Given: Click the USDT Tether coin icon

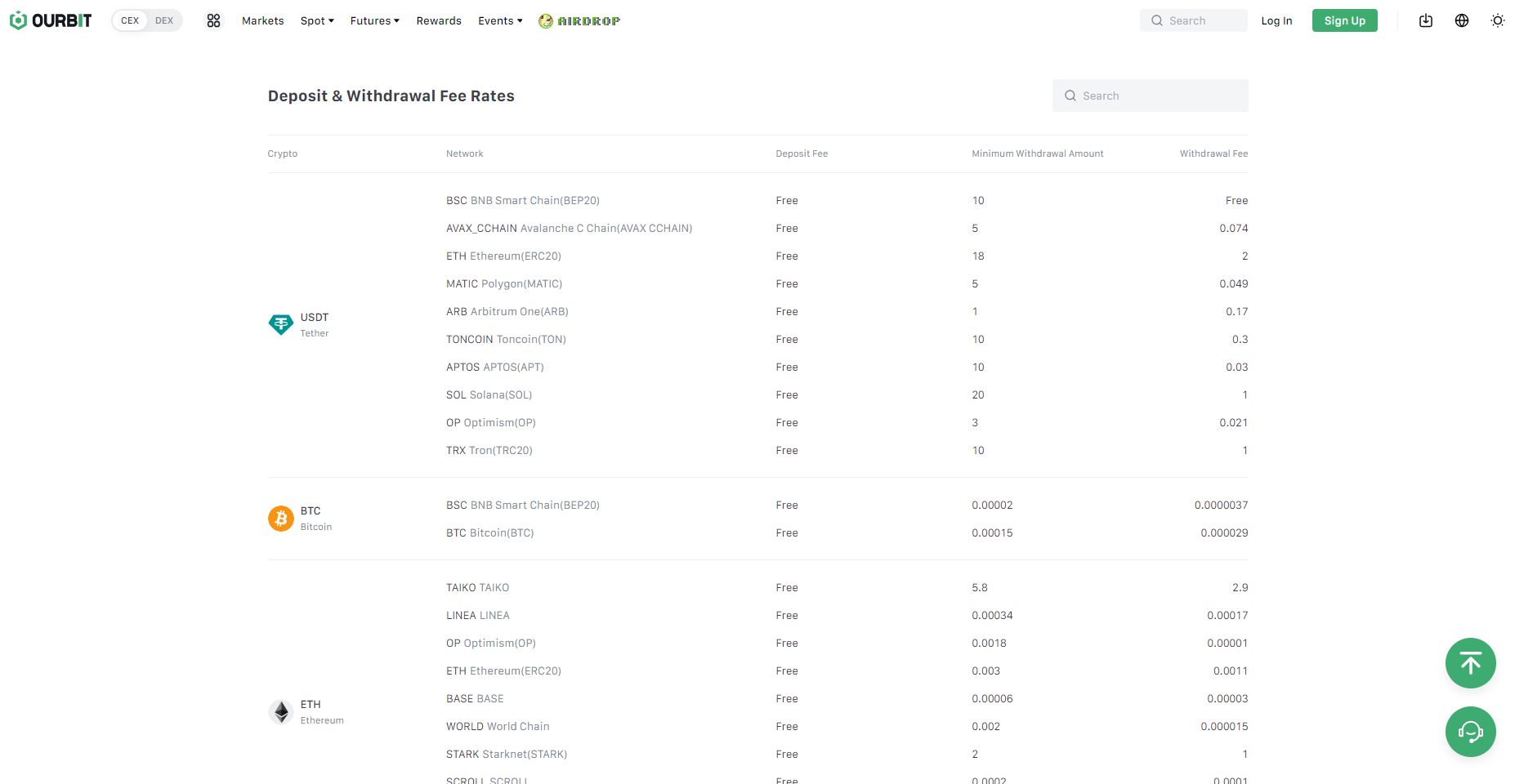Looking at the screenshot, I should pyautogui.click(x=281, y=324).
